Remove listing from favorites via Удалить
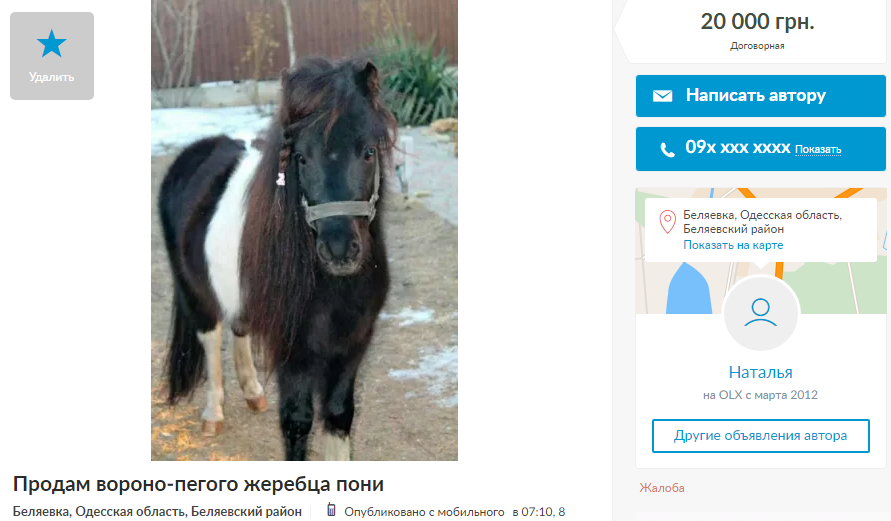Viewport: 891px width, 521px height. 52,56
